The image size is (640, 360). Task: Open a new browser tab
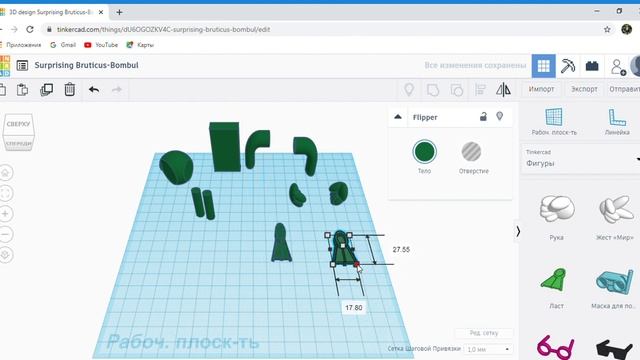coord(119,12)
